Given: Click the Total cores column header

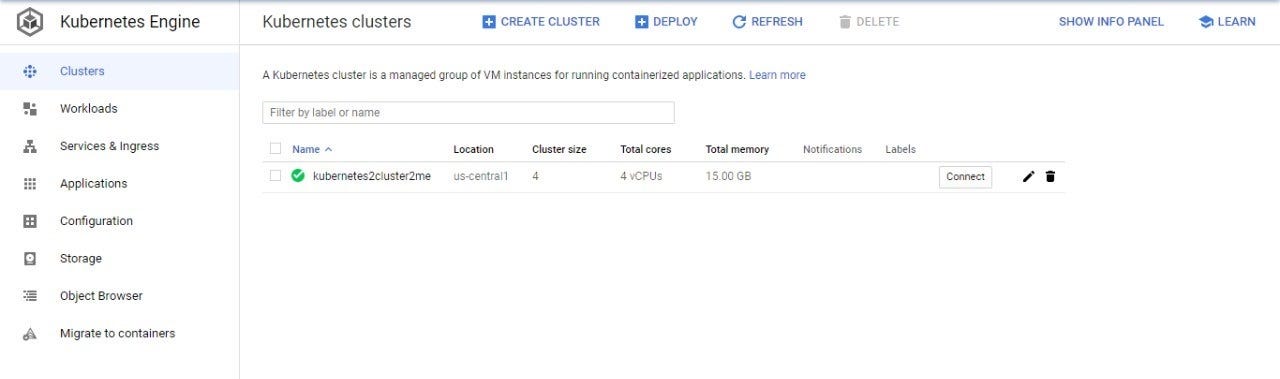Looking at the screenshot, I should click(x=646, y=149).
